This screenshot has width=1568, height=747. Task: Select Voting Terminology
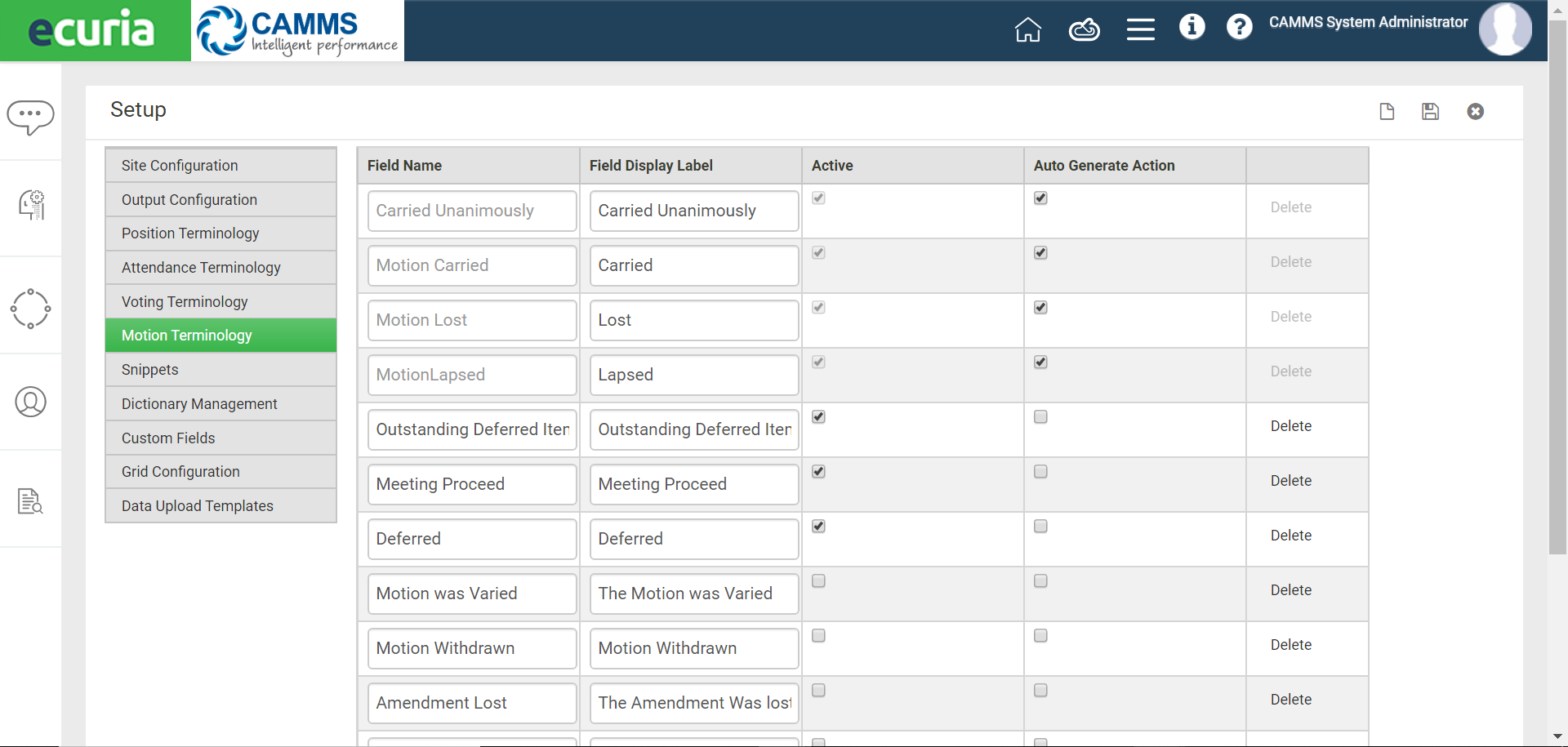220,302
